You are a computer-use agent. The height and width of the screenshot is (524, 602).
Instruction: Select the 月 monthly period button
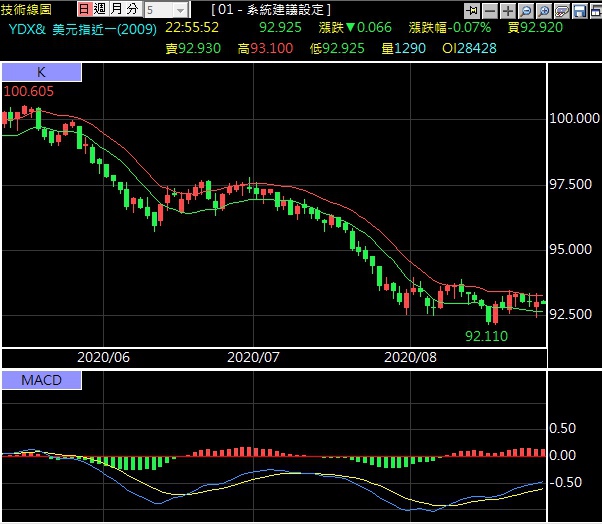click(x=116, y=9)
